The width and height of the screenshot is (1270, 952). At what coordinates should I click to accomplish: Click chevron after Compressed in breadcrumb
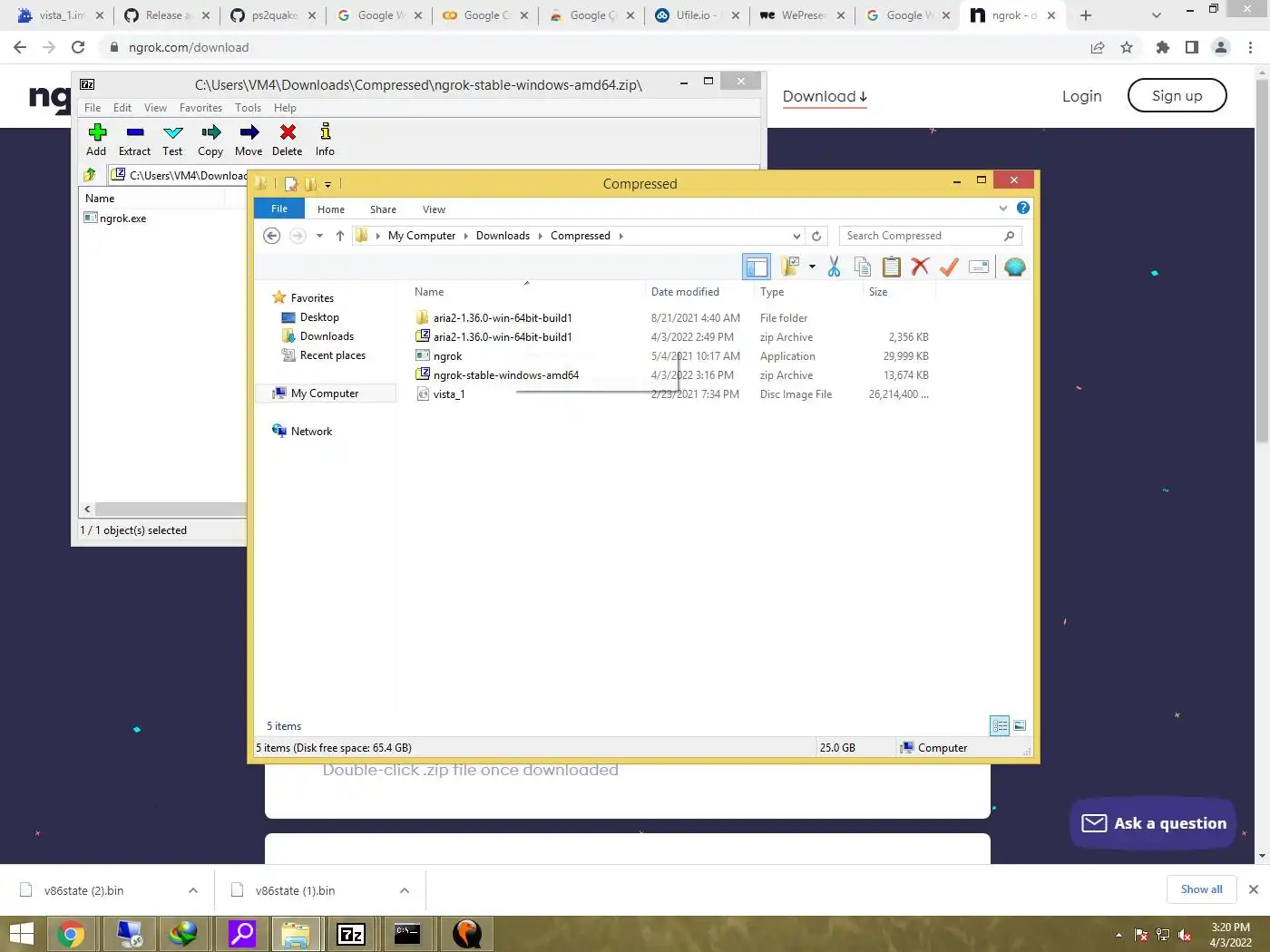click(x=621, y=236)
